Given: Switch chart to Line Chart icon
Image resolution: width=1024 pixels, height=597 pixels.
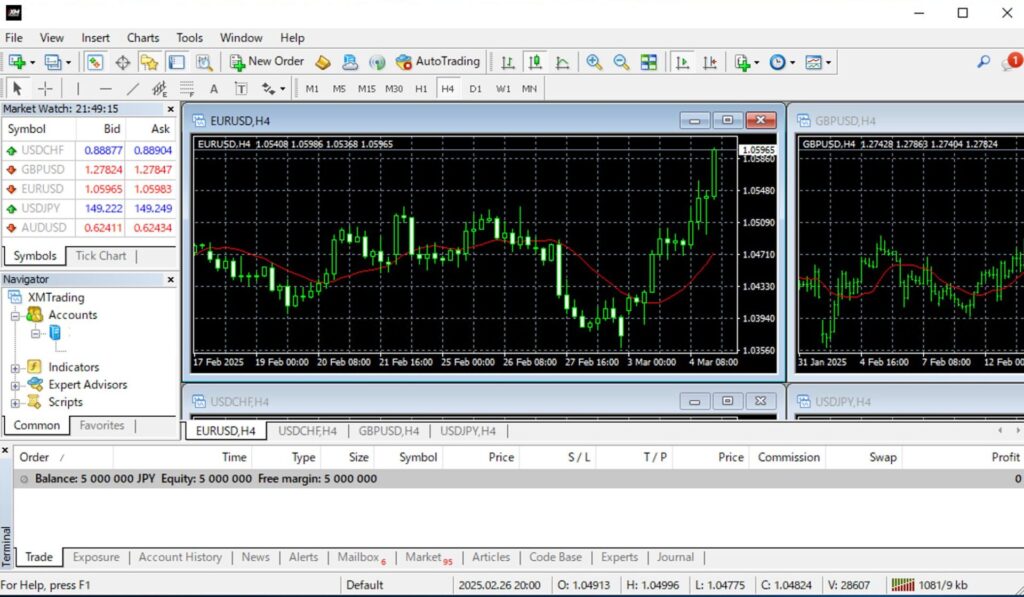Looking at the screenshot, I should pyautogui.click(x=562, y=62).
